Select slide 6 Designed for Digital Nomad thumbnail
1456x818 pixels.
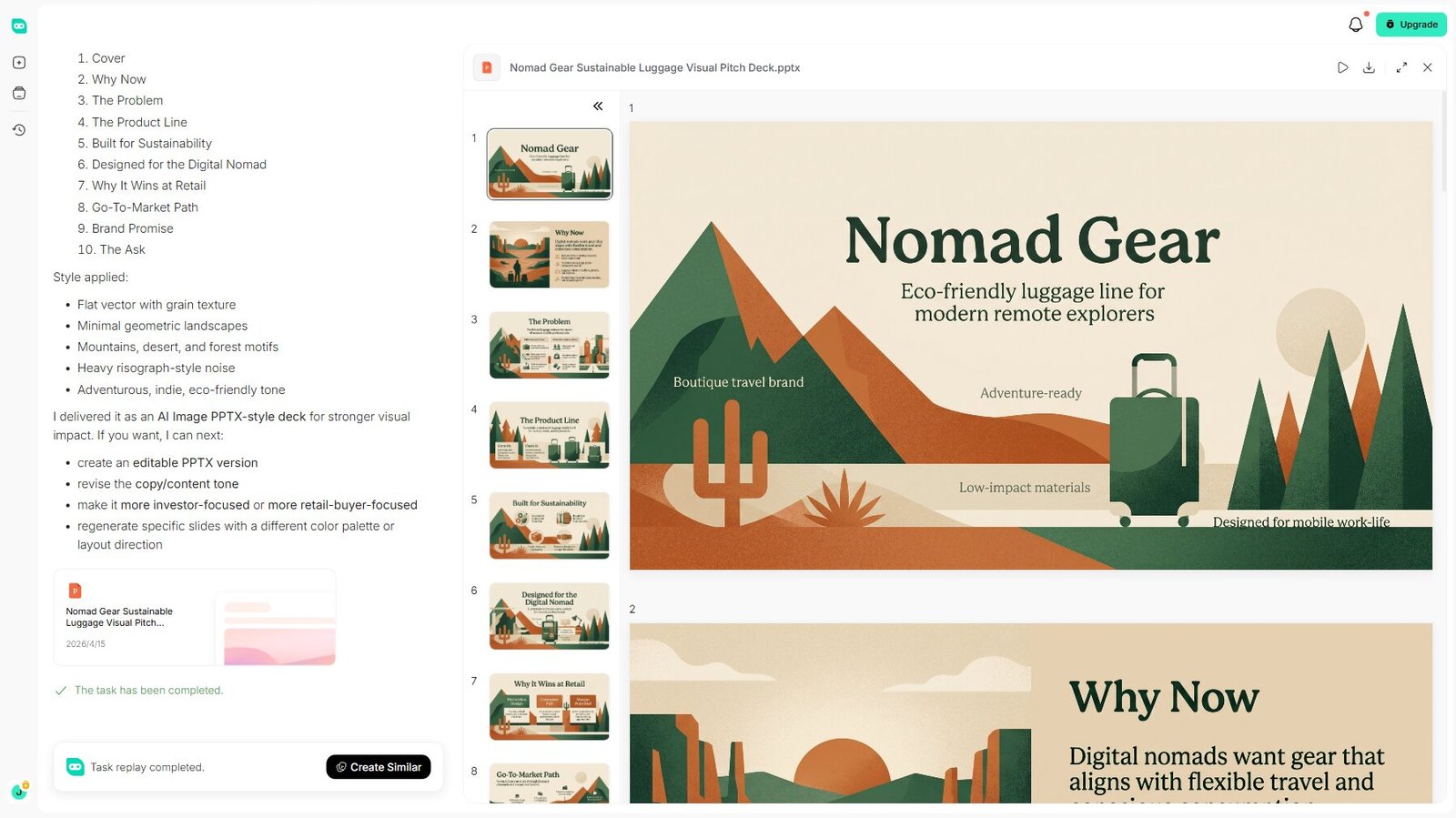tap(550, 616)
